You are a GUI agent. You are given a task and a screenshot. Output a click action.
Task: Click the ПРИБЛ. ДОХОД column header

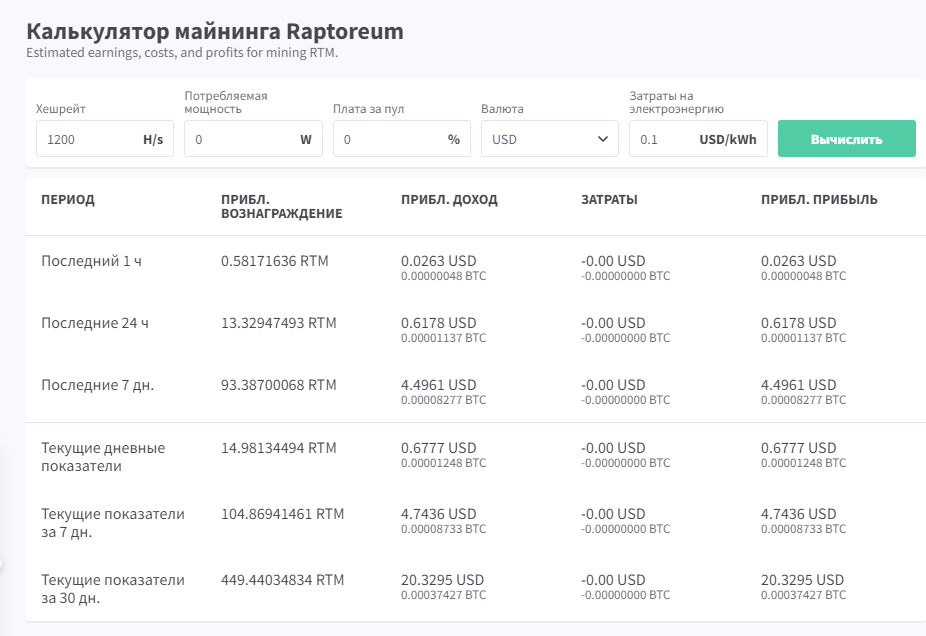[x=449, y=200]
